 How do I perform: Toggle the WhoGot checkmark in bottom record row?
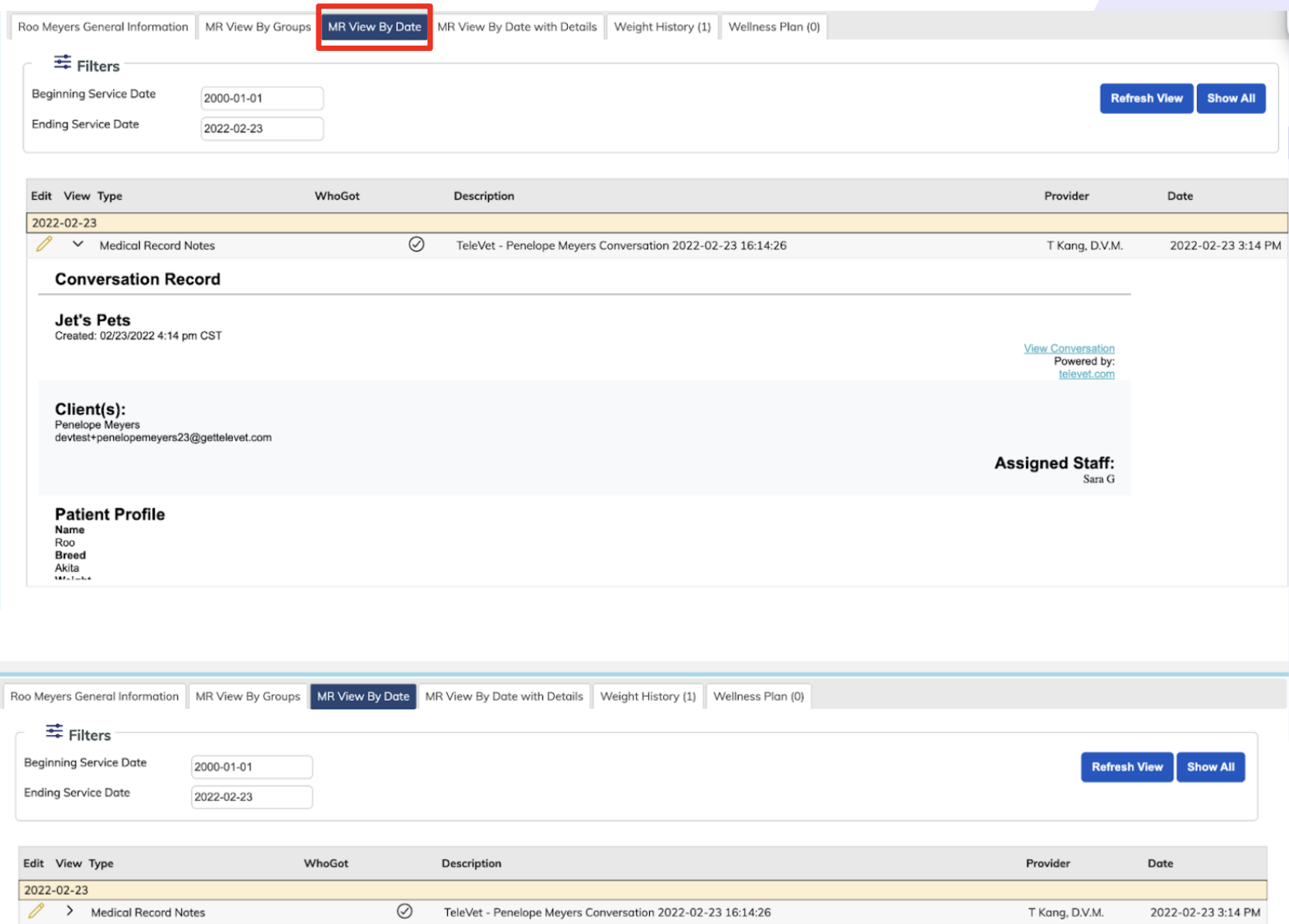405,912
